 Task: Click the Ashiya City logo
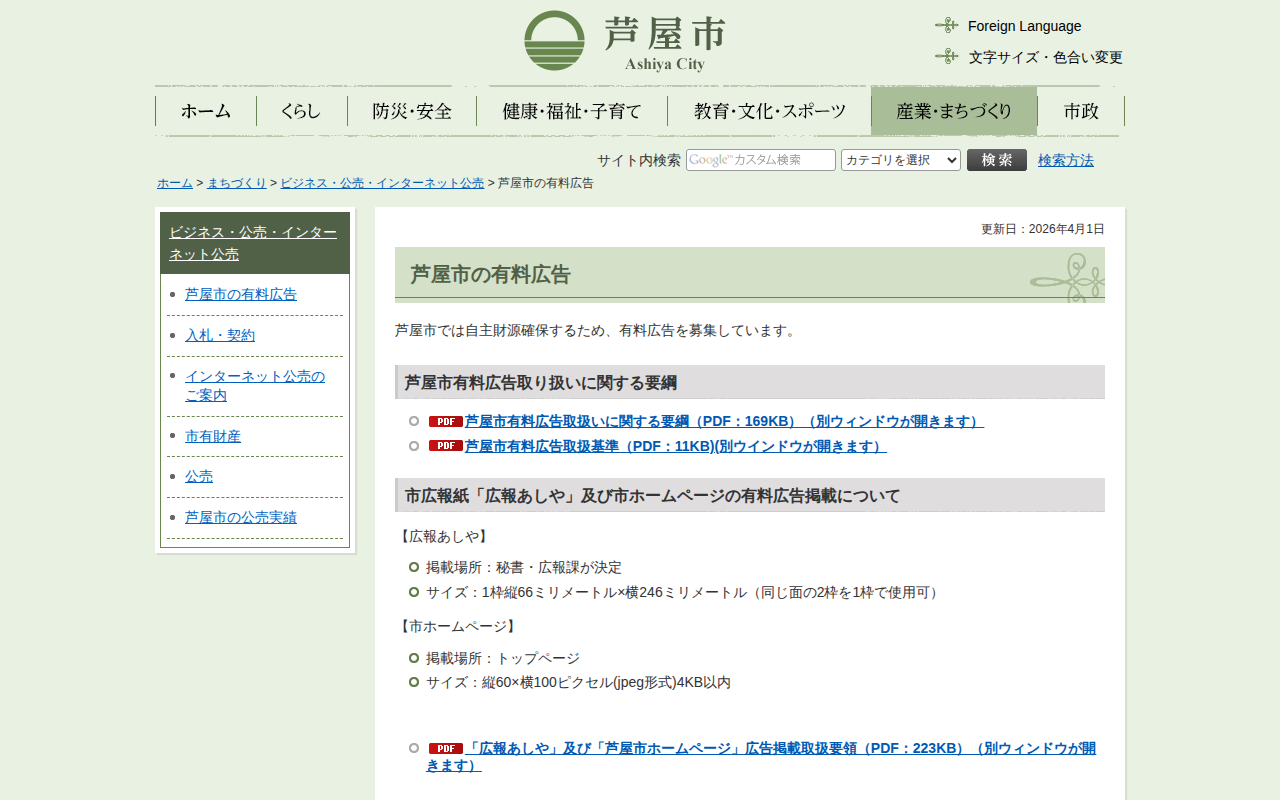pos(625,41)
